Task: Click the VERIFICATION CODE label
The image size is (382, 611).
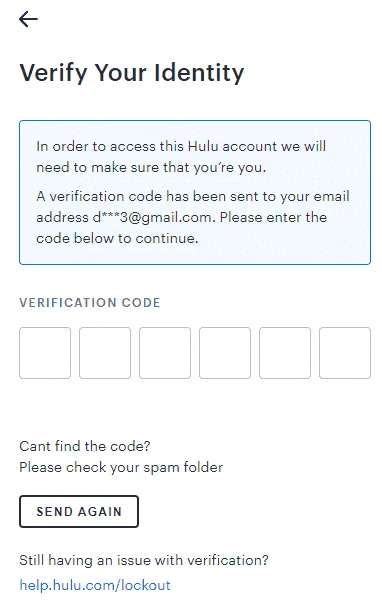Action: tap(90, 303)
